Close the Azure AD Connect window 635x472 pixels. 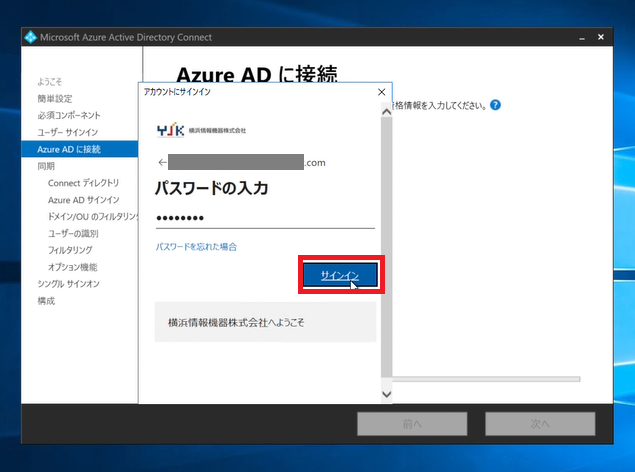pos(601,37)
